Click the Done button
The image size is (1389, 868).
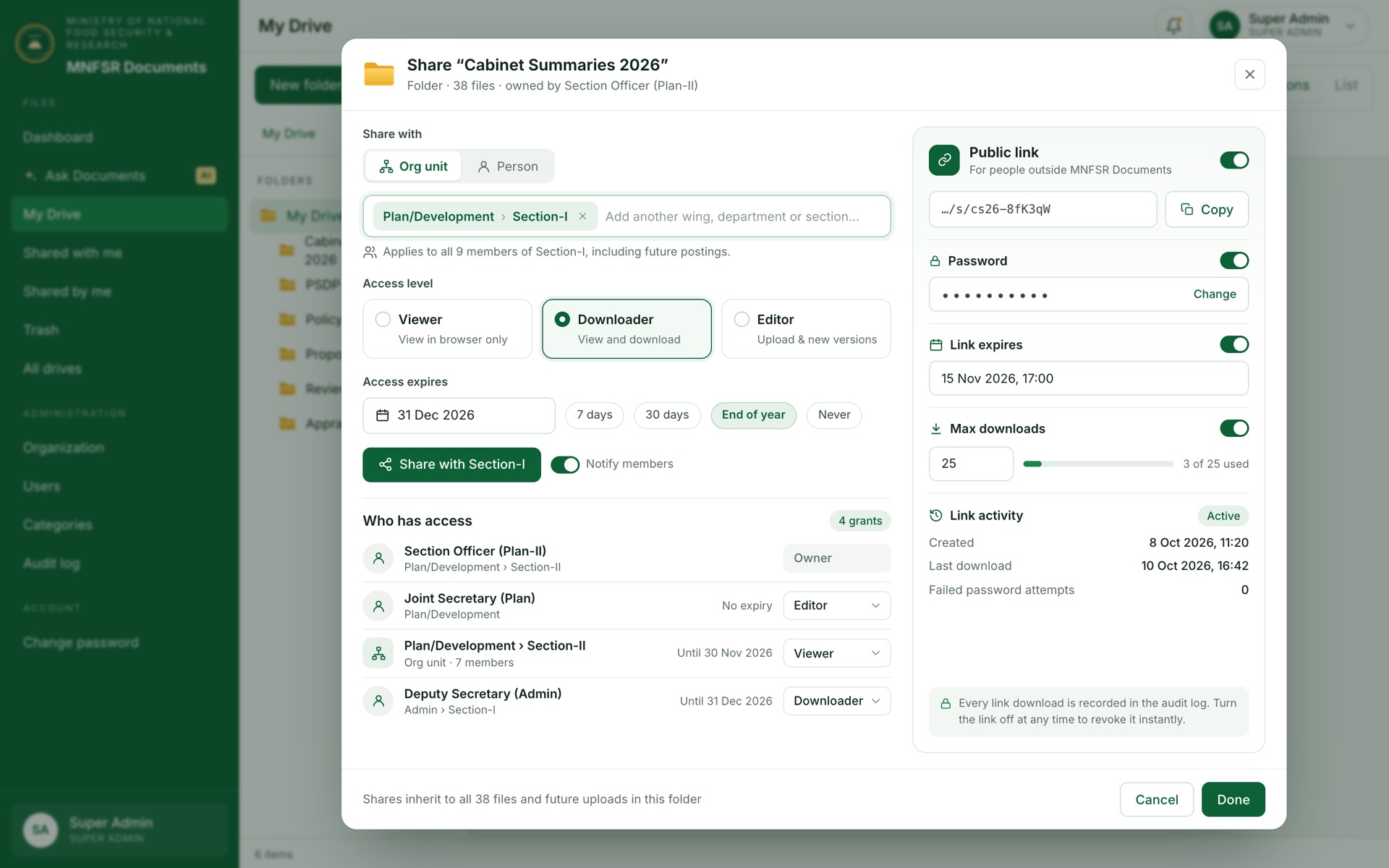[1233, 799]
